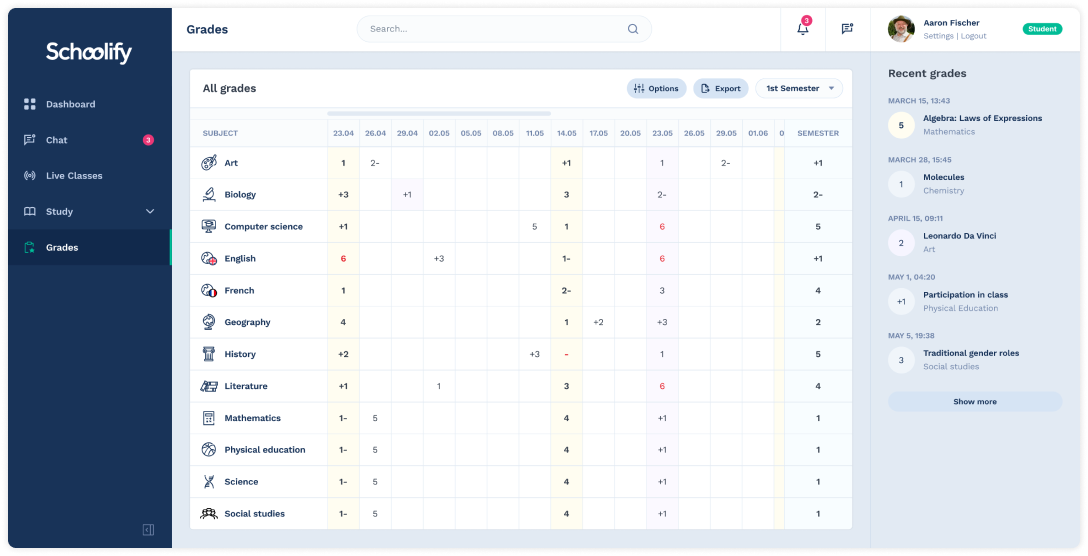Click the Mathematics calculator icon
Image resolution: width=1088 pixels, height=556 pixels.
click(x=209, y=418)
